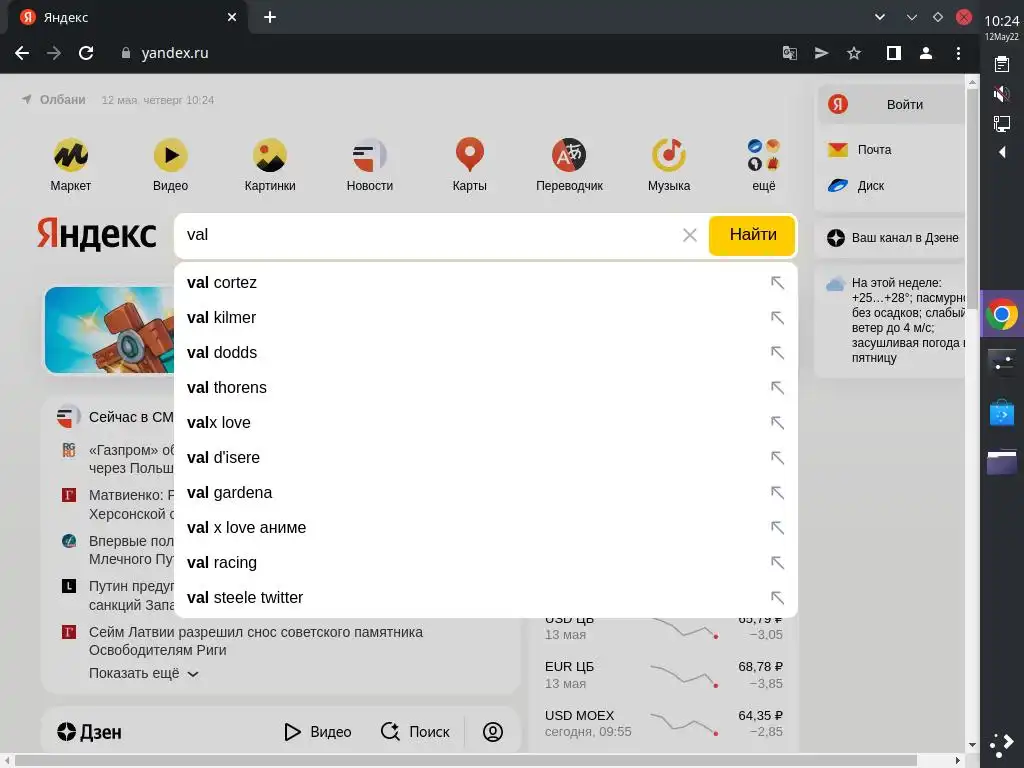
Task: Open Дзен profile circle icon
Action: click(x=493, y=732)
